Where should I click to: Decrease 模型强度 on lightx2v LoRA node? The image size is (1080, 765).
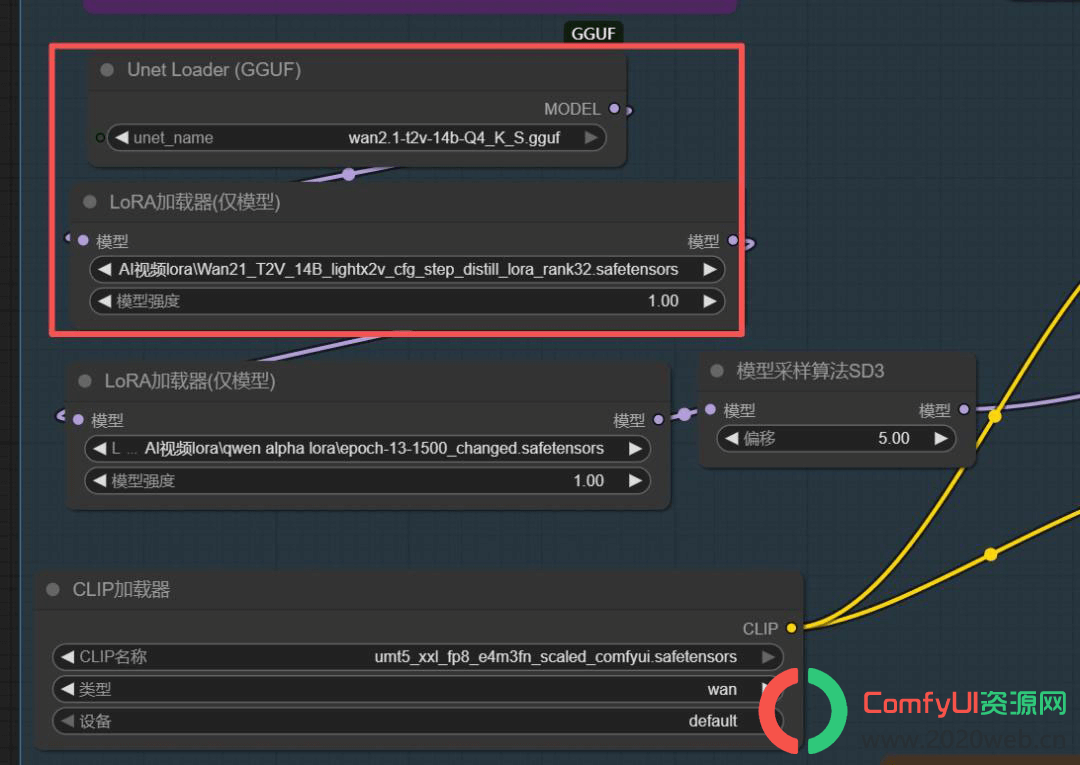tap(104, 301)
